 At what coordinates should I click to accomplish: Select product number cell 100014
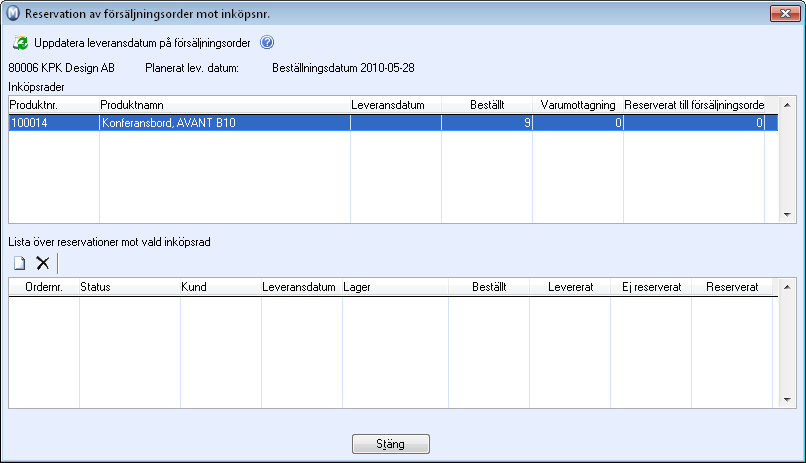point(54,123)
